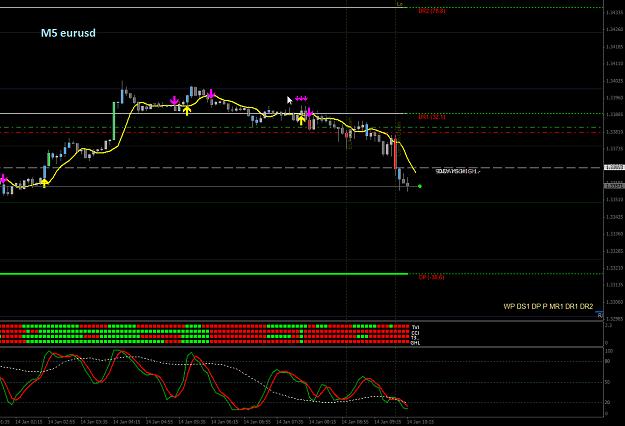Click the thick green DP pivot line
Screen dimensions: 625x426
click(204, 274)
